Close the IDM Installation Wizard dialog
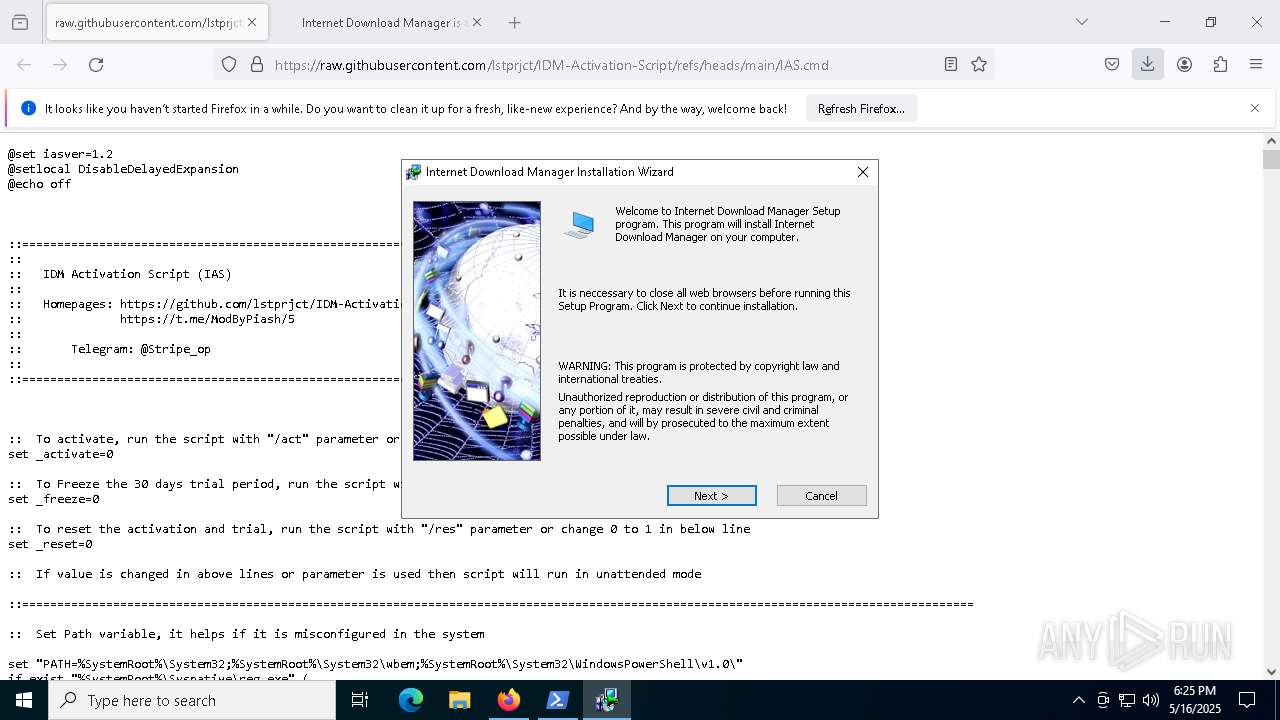Screen dimensions: 1280x720 click(x=862, y=172)
